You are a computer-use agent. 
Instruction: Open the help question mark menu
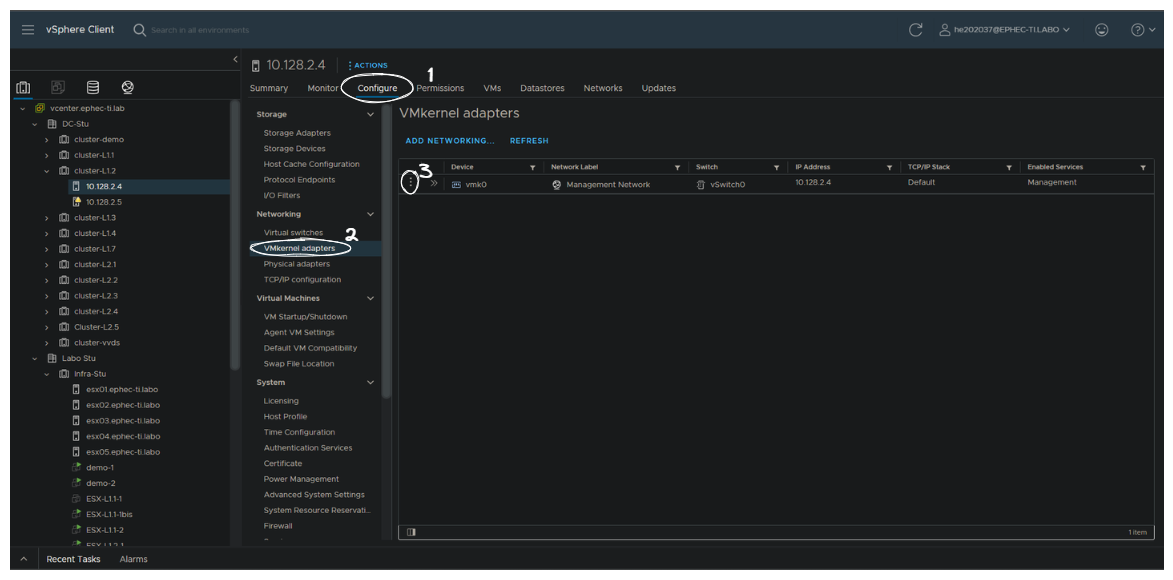coord(1142,30)
